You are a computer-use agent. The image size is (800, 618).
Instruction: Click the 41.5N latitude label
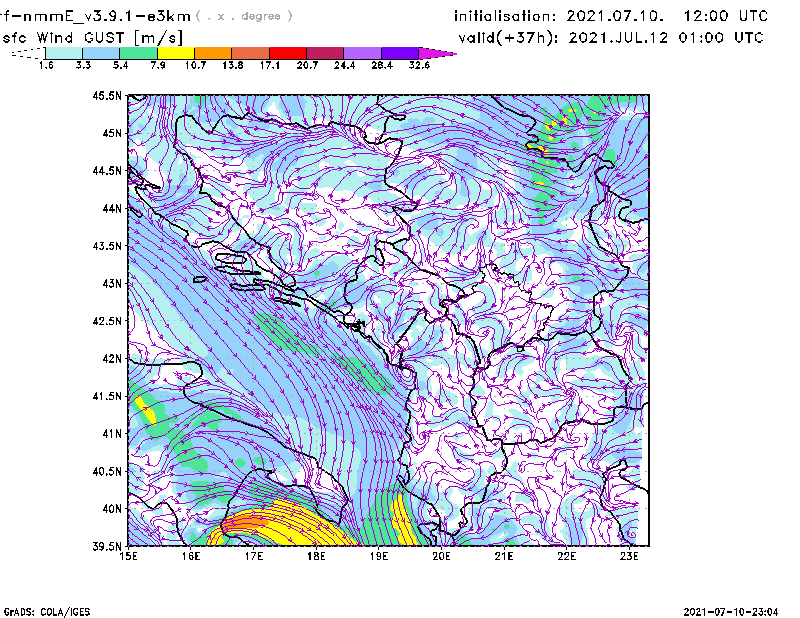click(x=107, y=396)
